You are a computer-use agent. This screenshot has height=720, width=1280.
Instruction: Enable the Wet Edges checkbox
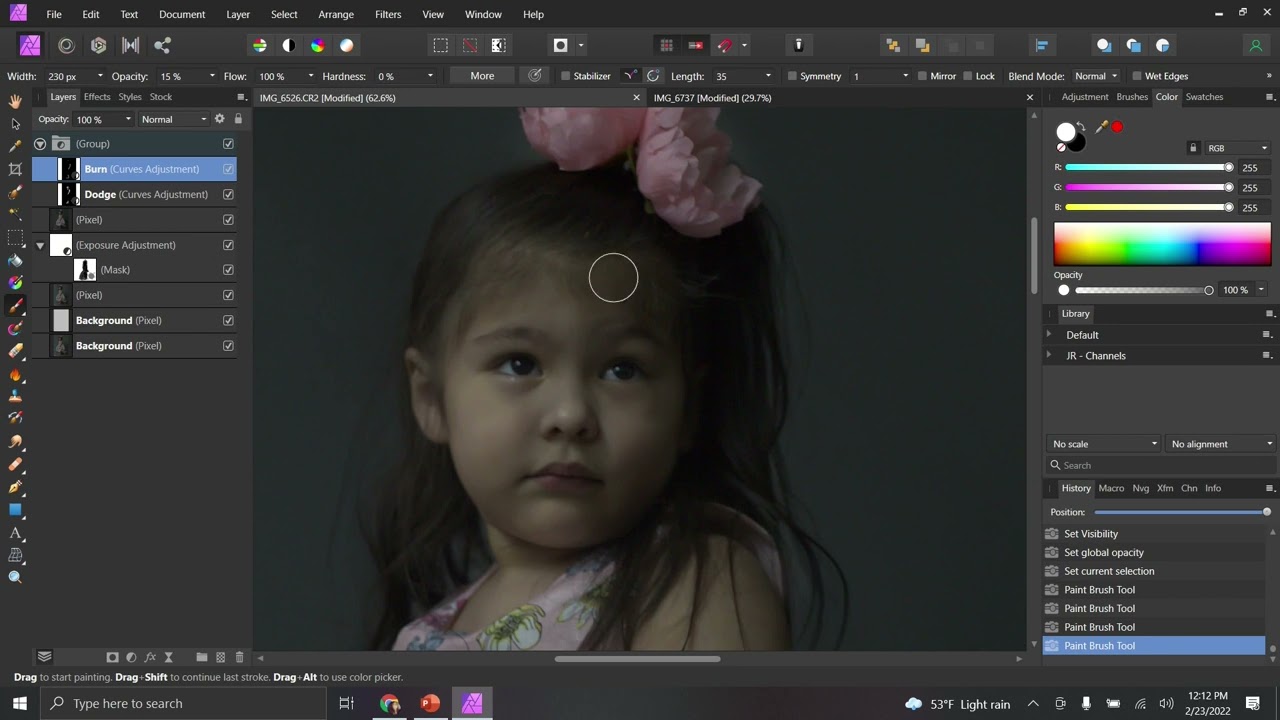pos(1136,76)
